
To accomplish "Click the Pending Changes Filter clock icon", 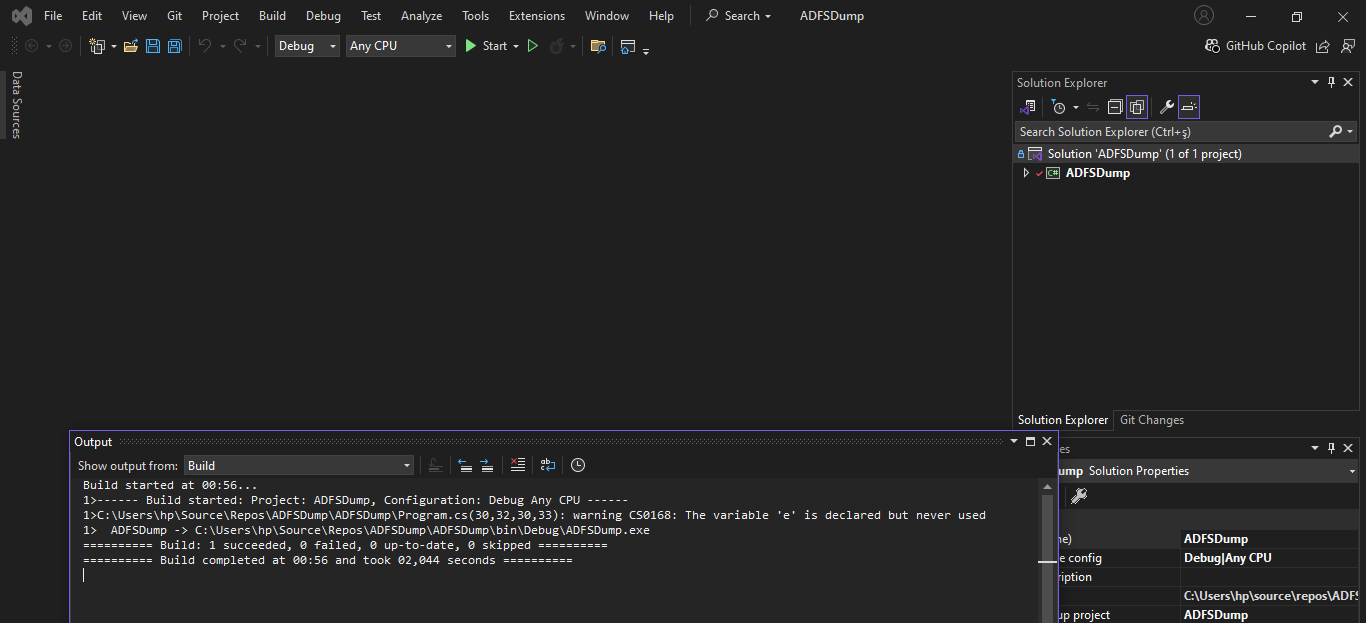I will tap(1058, 107).
